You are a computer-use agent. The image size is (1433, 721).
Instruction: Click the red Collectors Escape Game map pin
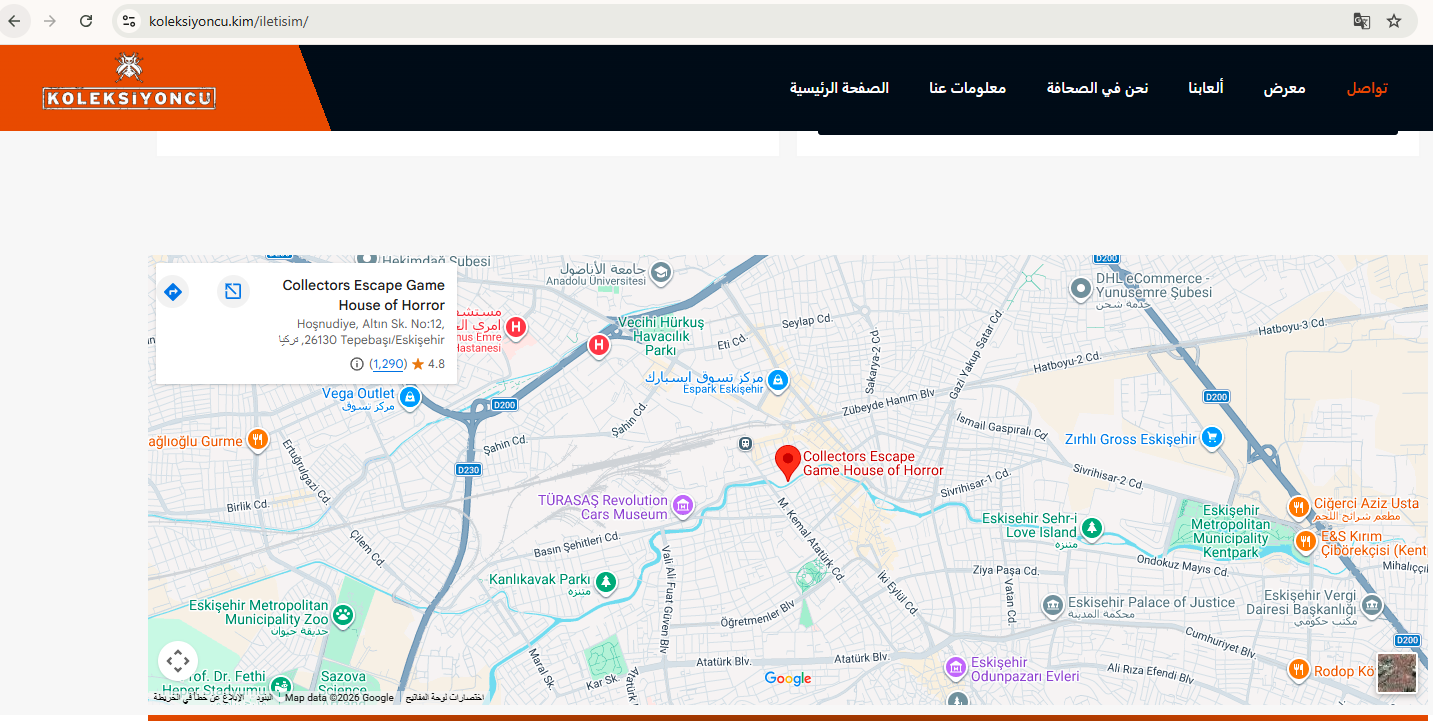(788, 462)
